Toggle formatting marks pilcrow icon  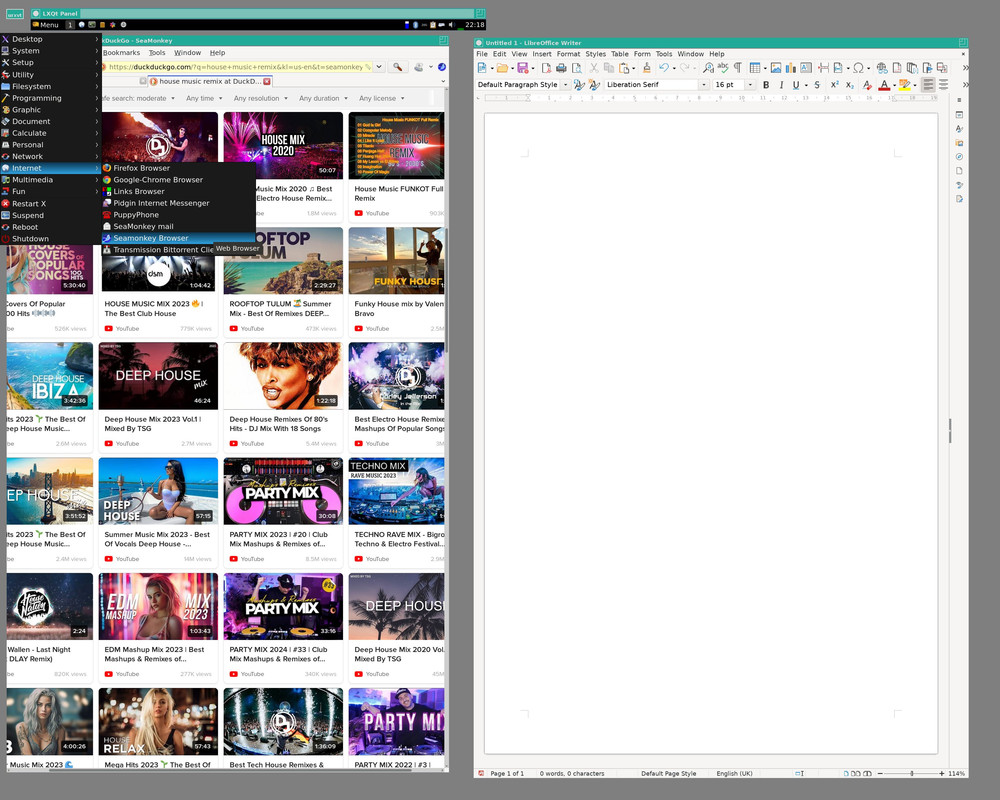738,68
